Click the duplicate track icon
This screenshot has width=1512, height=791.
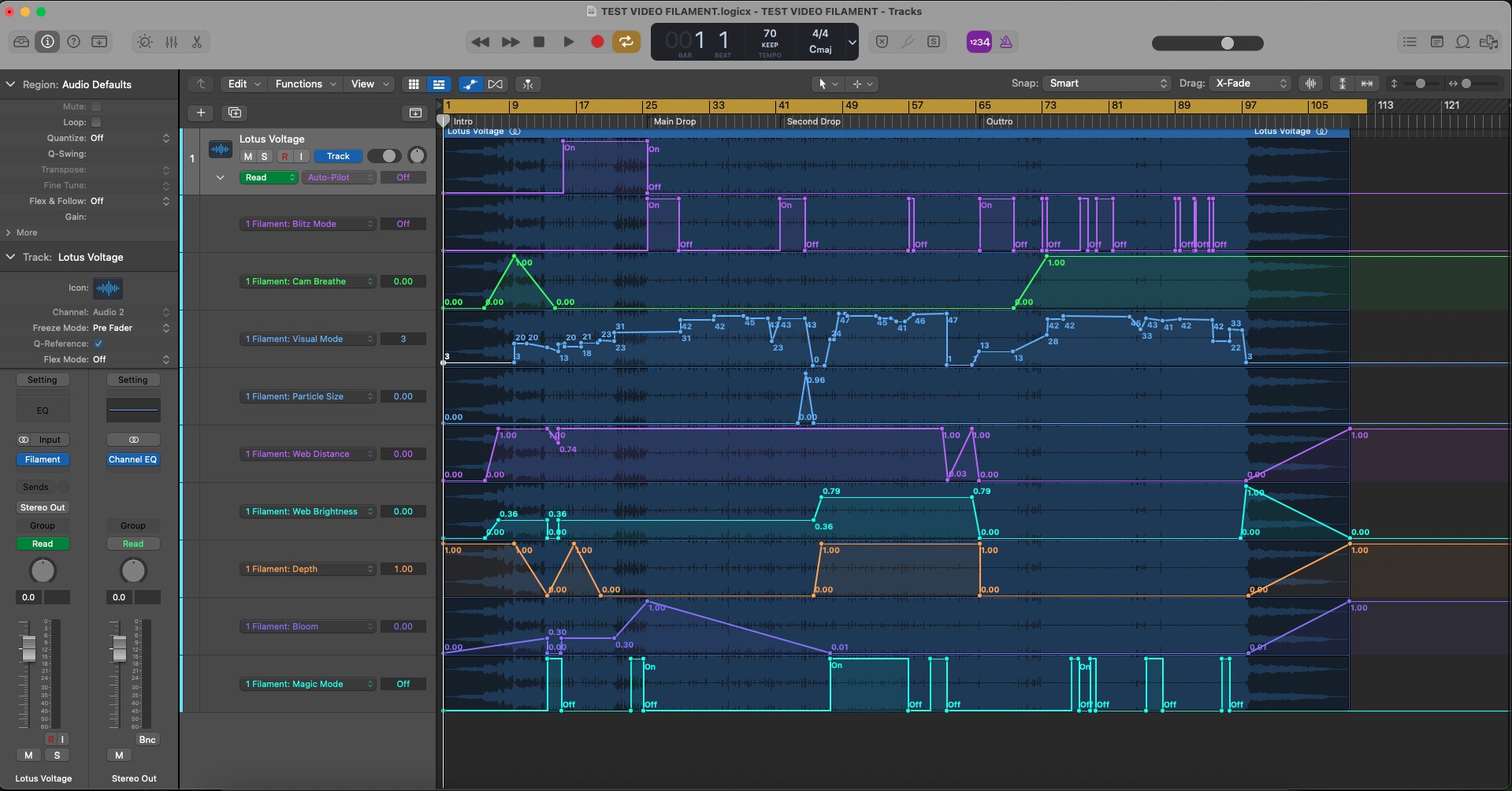(235, 113)
